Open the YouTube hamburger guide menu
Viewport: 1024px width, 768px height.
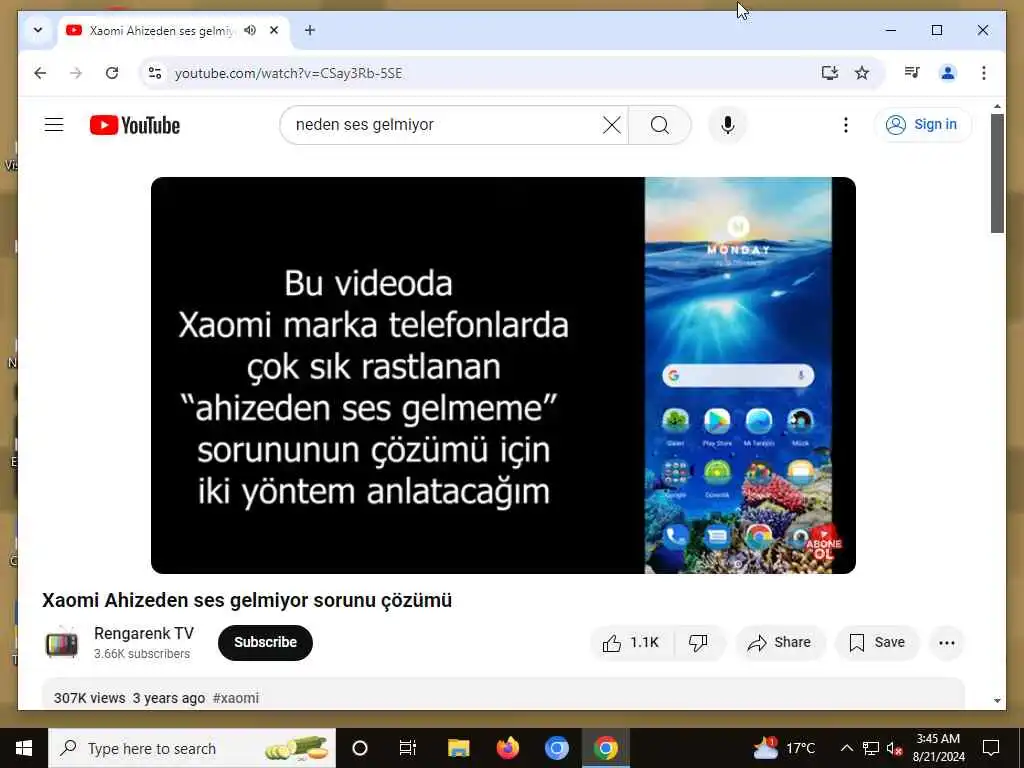pyautogui.click(x=54, y=125)
